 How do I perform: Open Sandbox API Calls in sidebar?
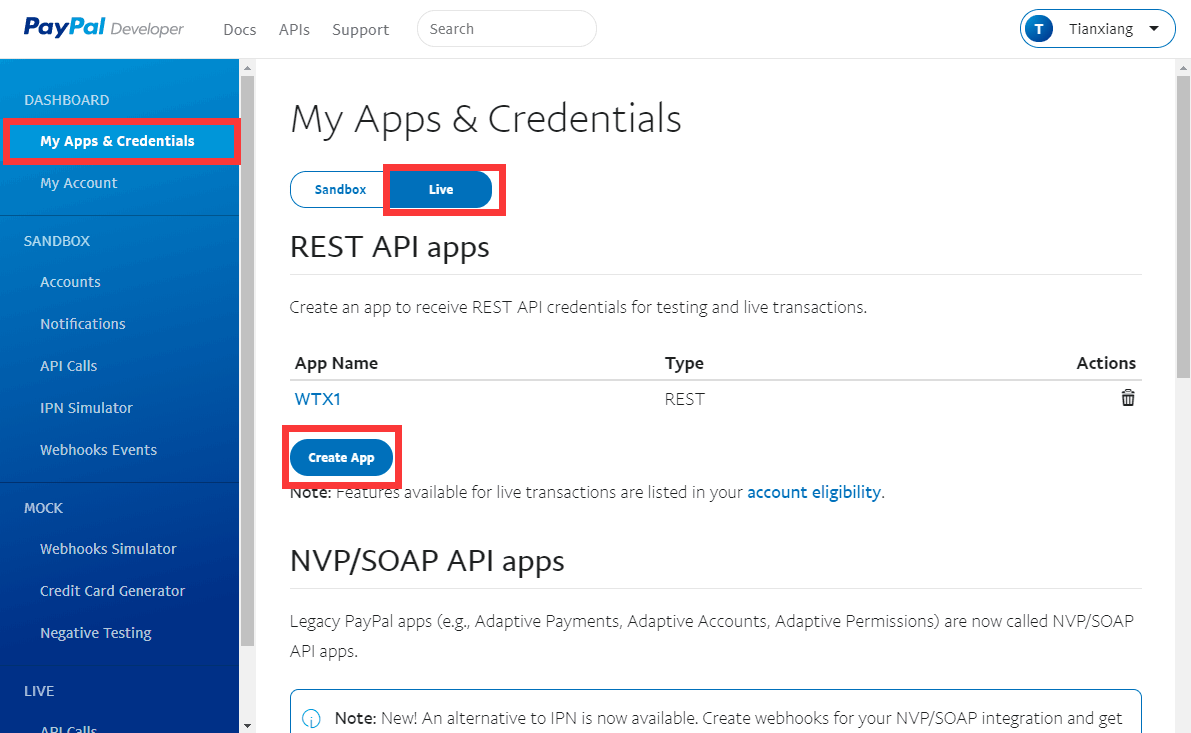(x=68, y=366)
